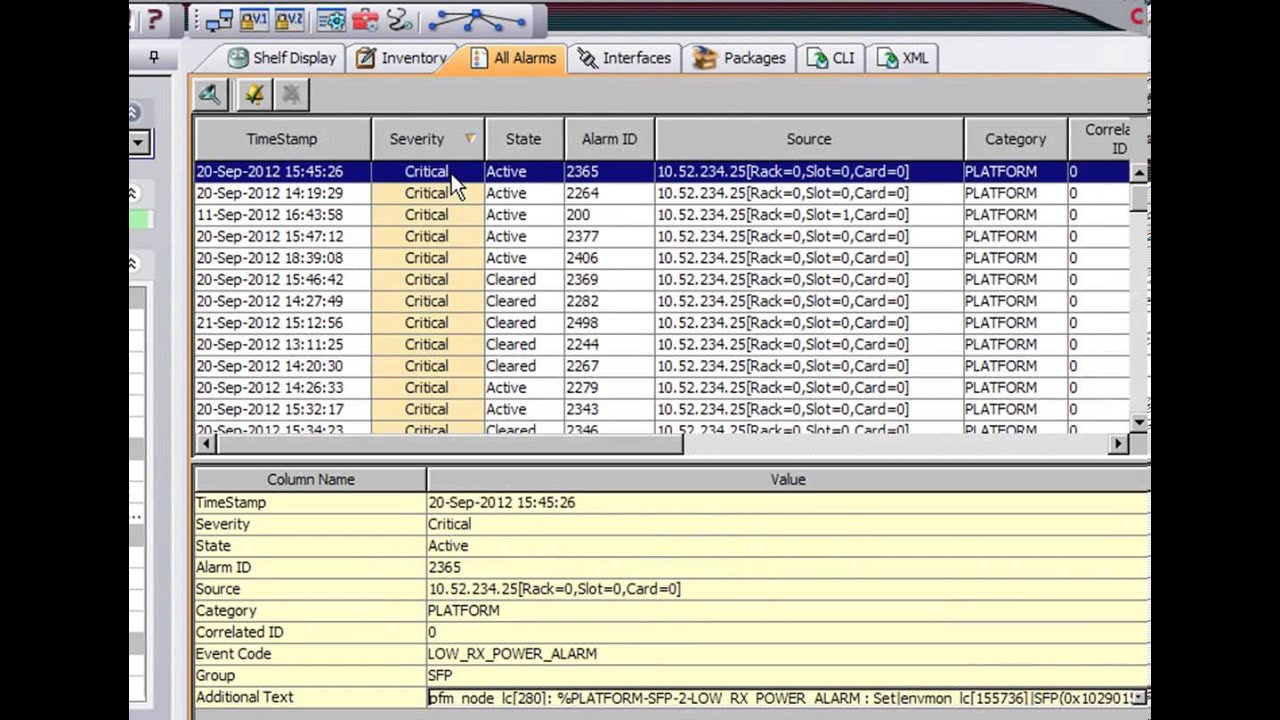Screen dimensions: 1280x720
Task: Collapse the lower left panel section chevron
Action: [133, 263]
